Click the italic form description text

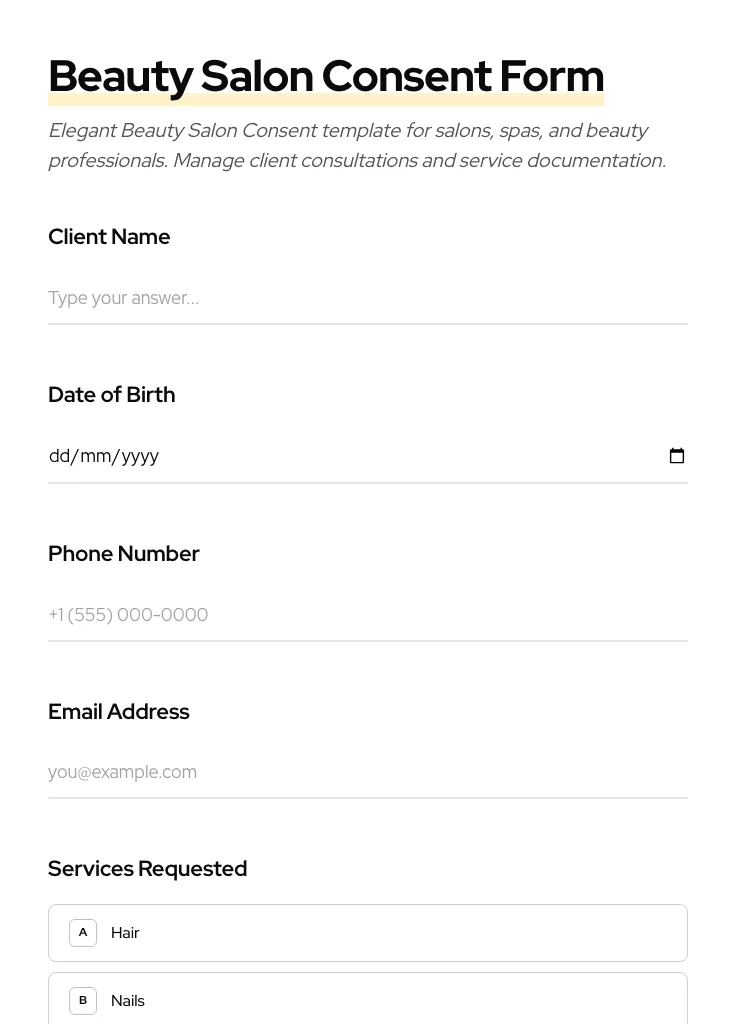click(x=357, y=146)
